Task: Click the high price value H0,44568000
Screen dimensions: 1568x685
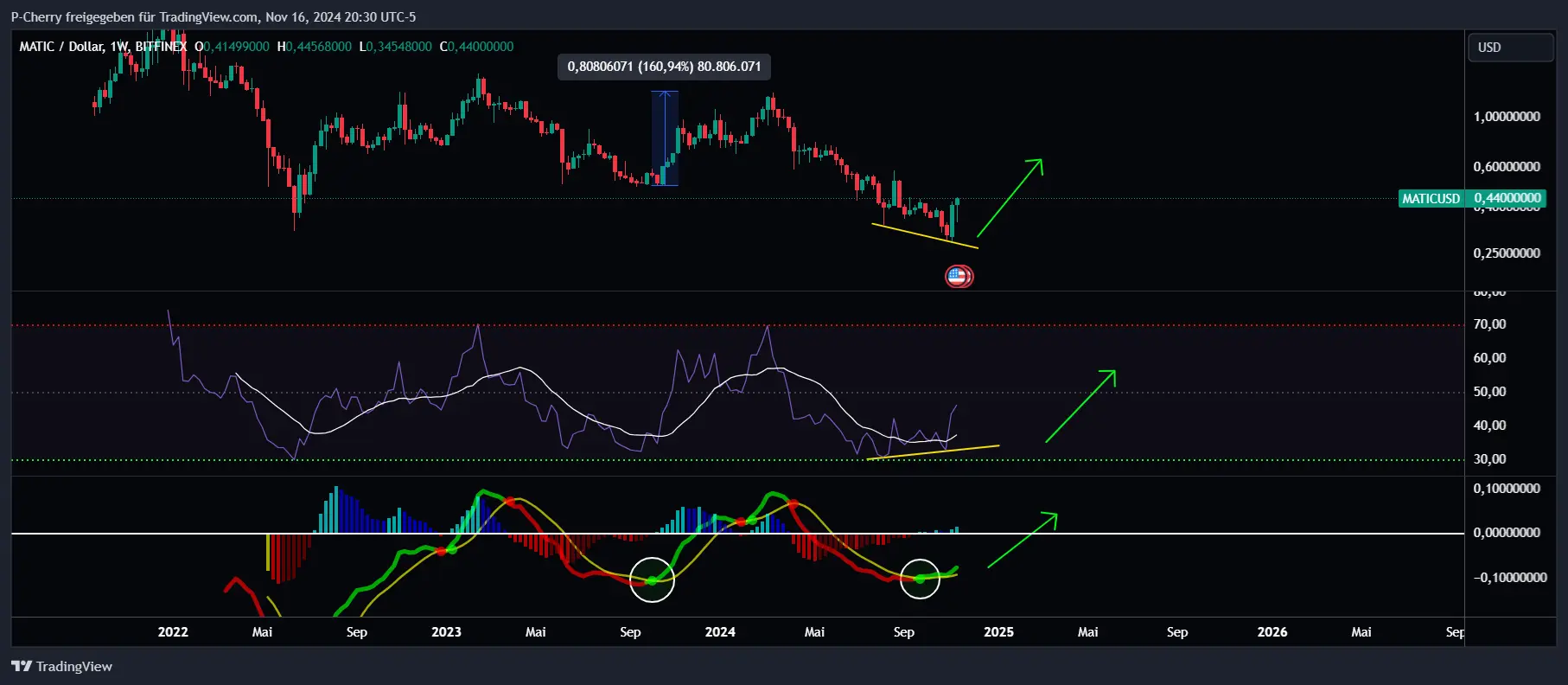Action: 315,47
